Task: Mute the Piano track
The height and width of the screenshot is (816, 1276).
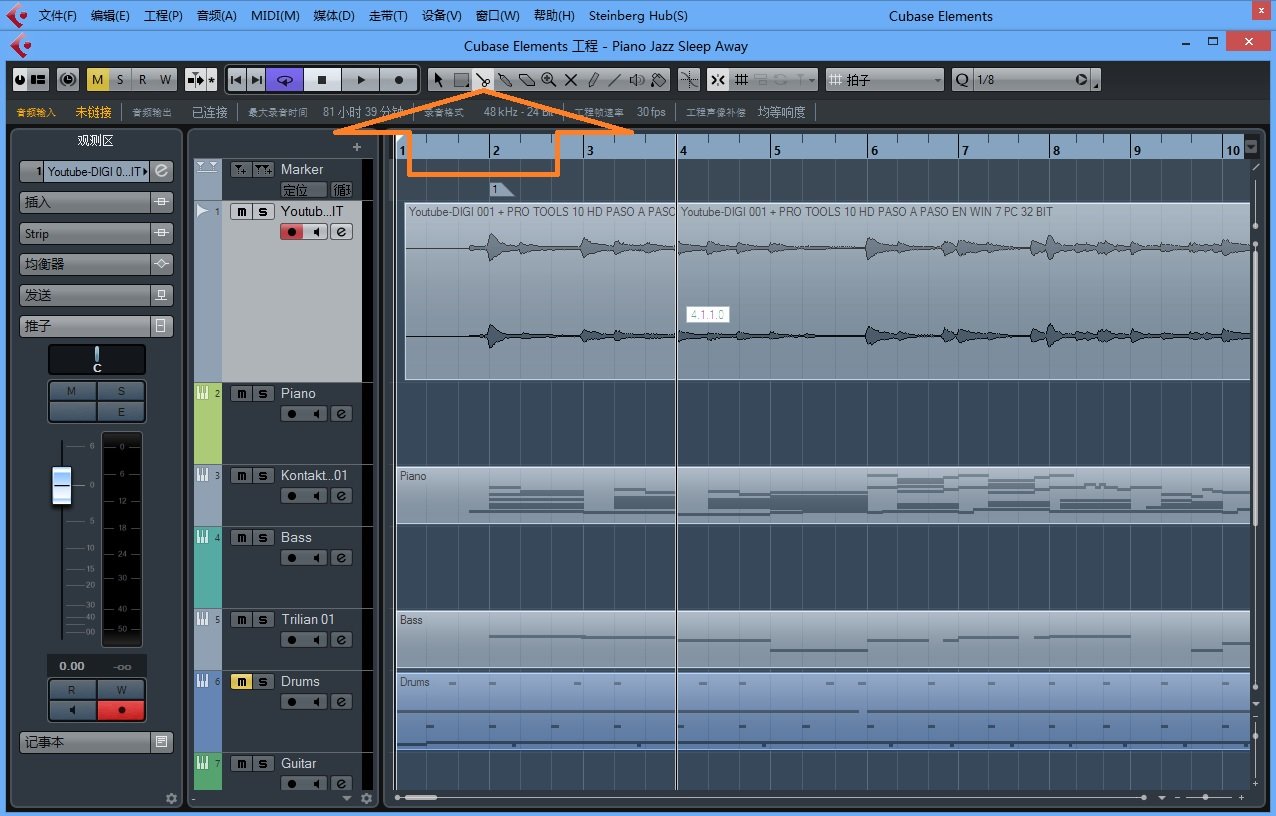Action: coord(241,394)
